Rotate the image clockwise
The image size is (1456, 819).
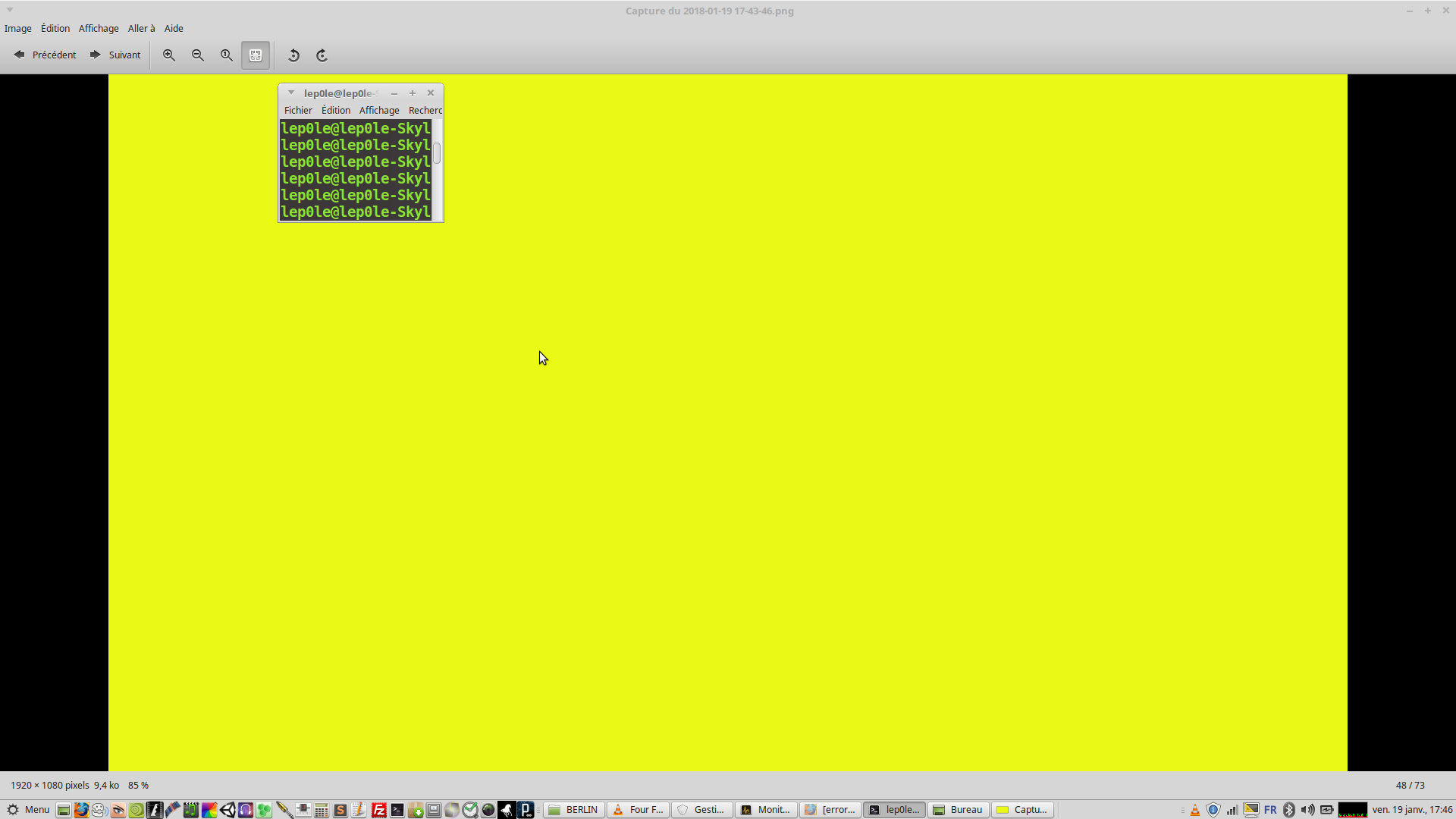point(322,55)
